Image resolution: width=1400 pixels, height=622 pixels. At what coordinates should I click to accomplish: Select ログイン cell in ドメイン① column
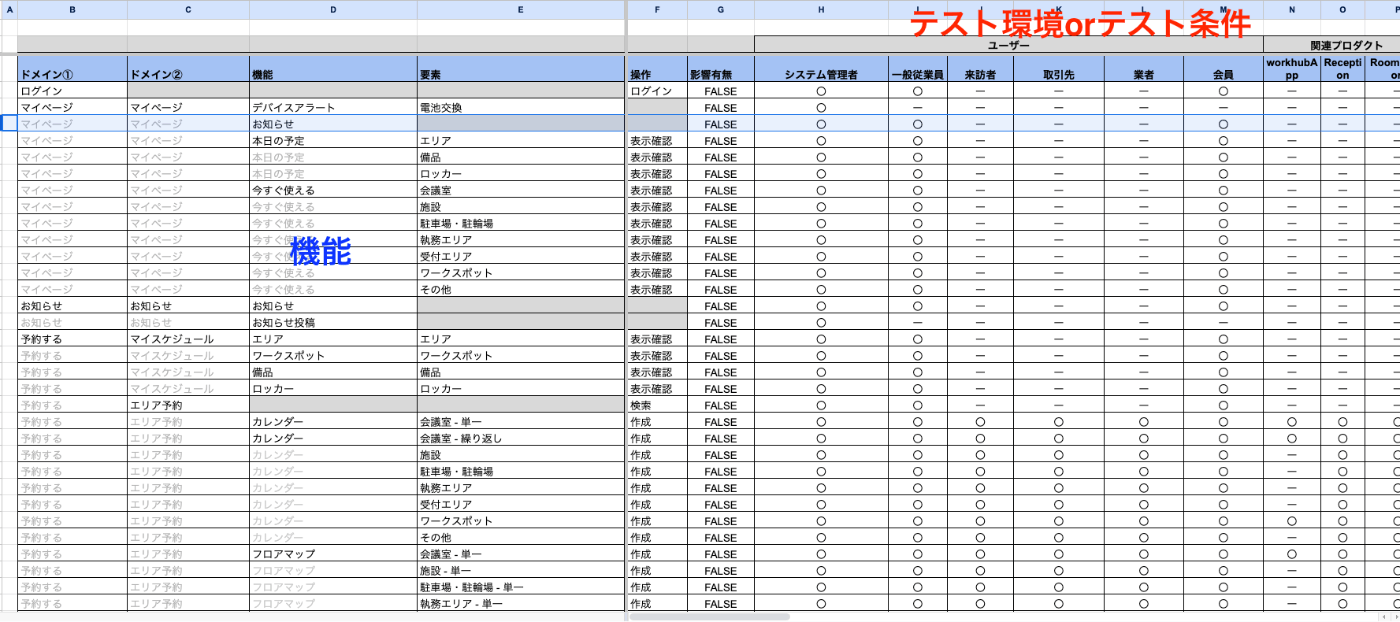(x=72, y=91)
